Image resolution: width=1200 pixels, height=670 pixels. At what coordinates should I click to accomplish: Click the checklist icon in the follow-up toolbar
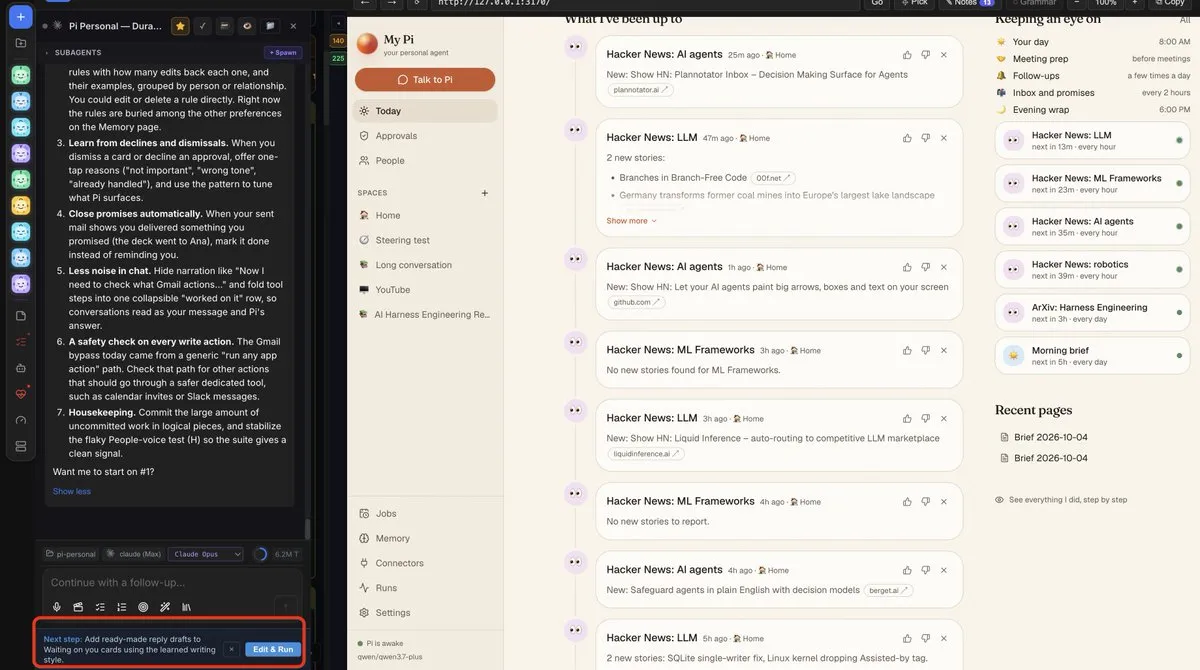coord(100,607)
